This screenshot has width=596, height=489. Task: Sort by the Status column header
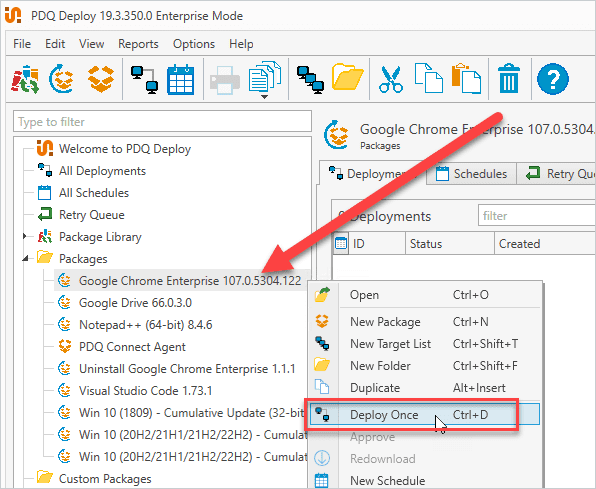(450, 243)
